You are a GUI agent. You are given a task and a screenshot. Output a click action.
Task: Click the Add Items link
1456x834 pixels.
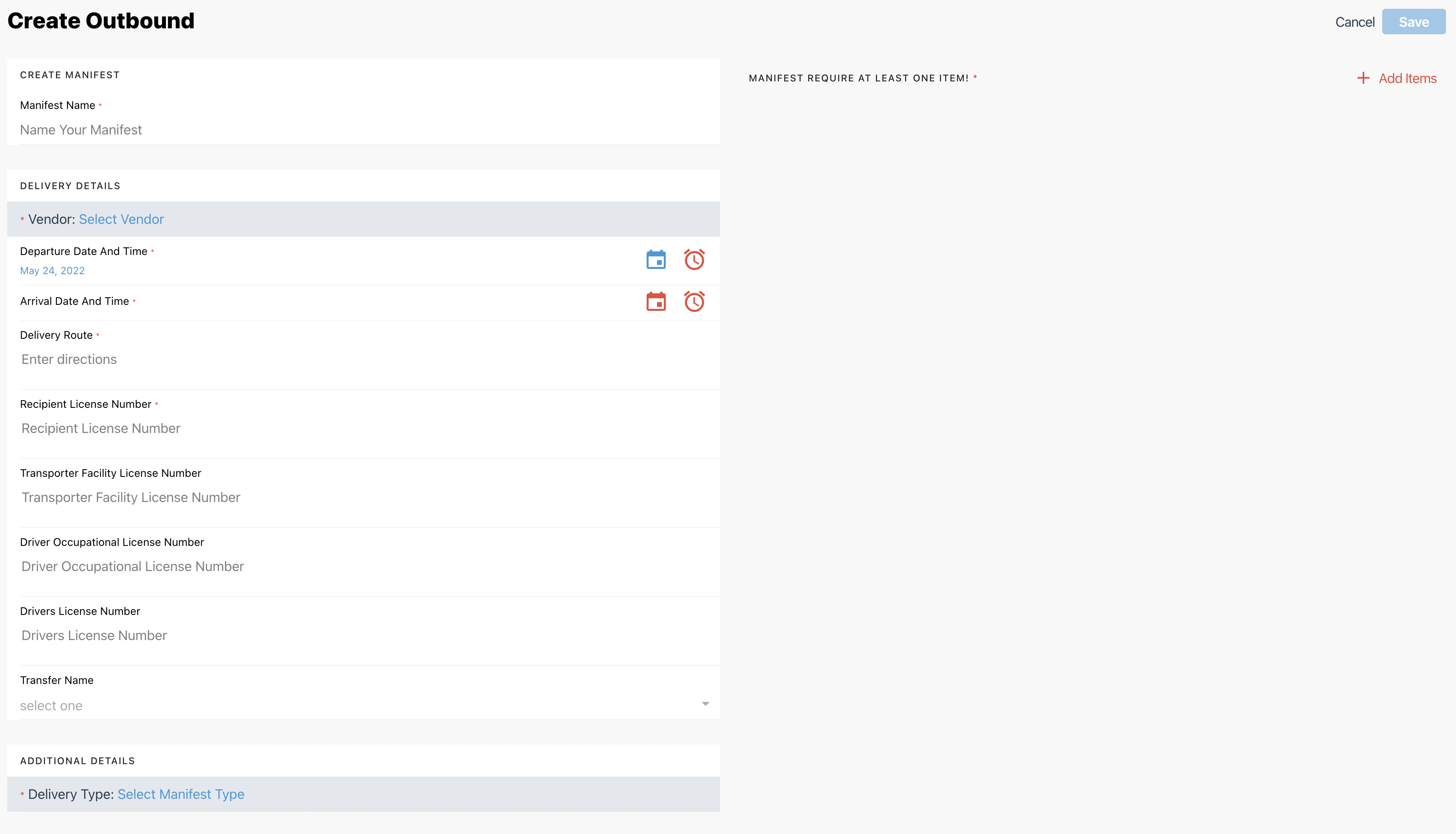1407,79
